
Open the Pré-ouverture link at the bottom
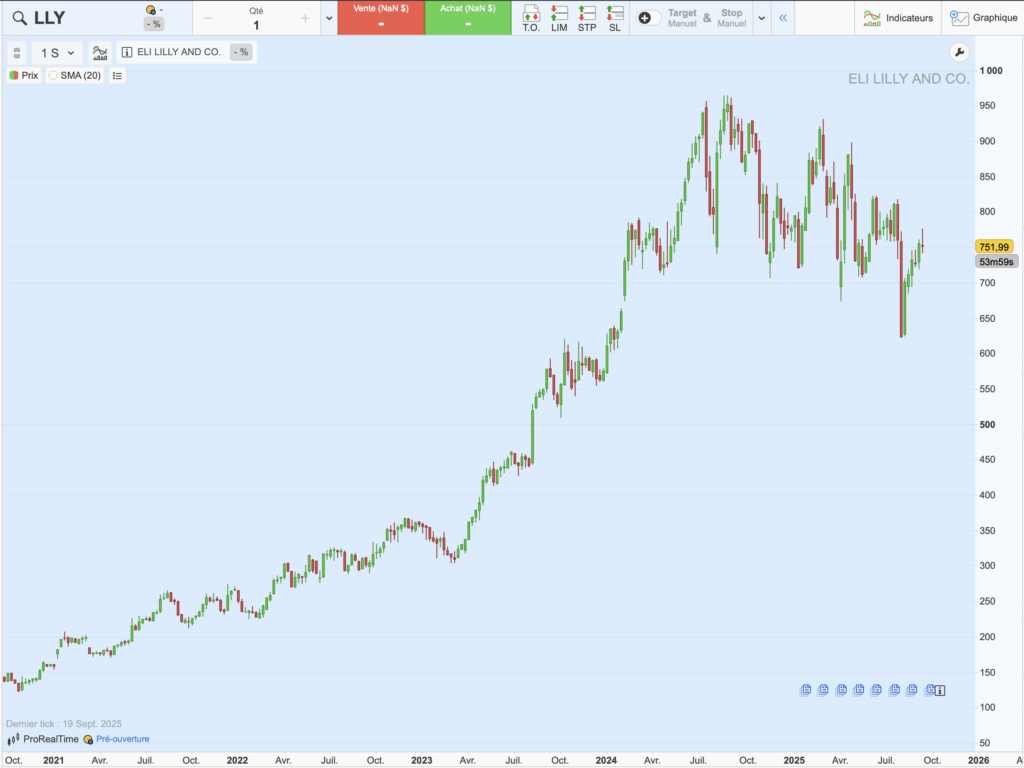[125, 739]
